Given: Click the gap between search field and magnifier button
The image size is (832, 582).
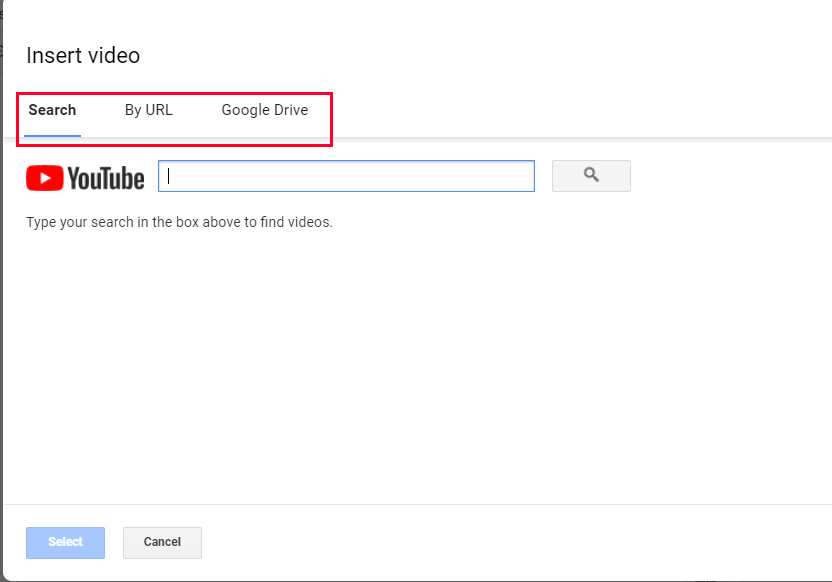Looking at the screenshot, I should click(543, 176).
